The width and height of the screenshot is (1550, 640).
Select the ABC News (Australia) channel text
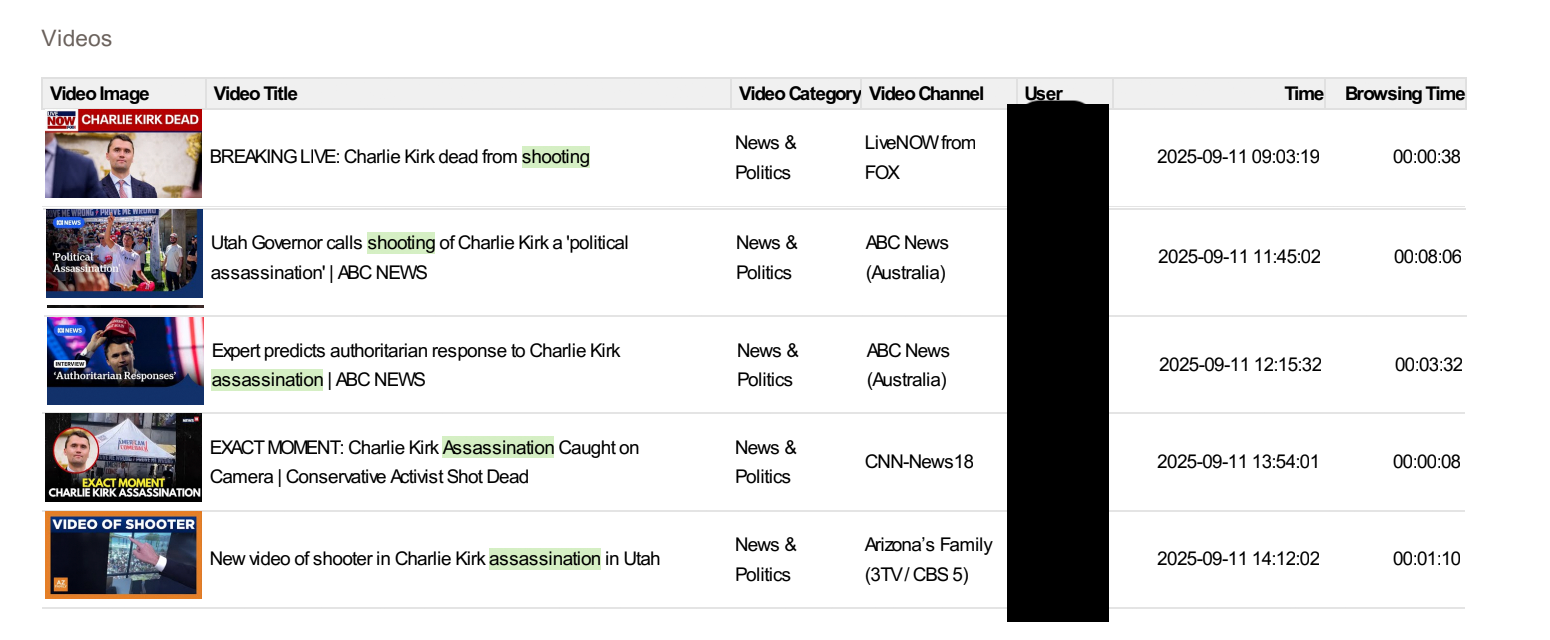(x=907, y=257)
